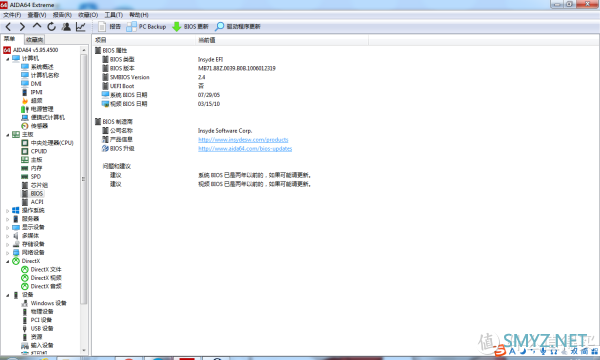Screen dimensions: 600x360
Task: Select the AIDA64 v5.95.4500 root node
Action: [x=31, y=50]
